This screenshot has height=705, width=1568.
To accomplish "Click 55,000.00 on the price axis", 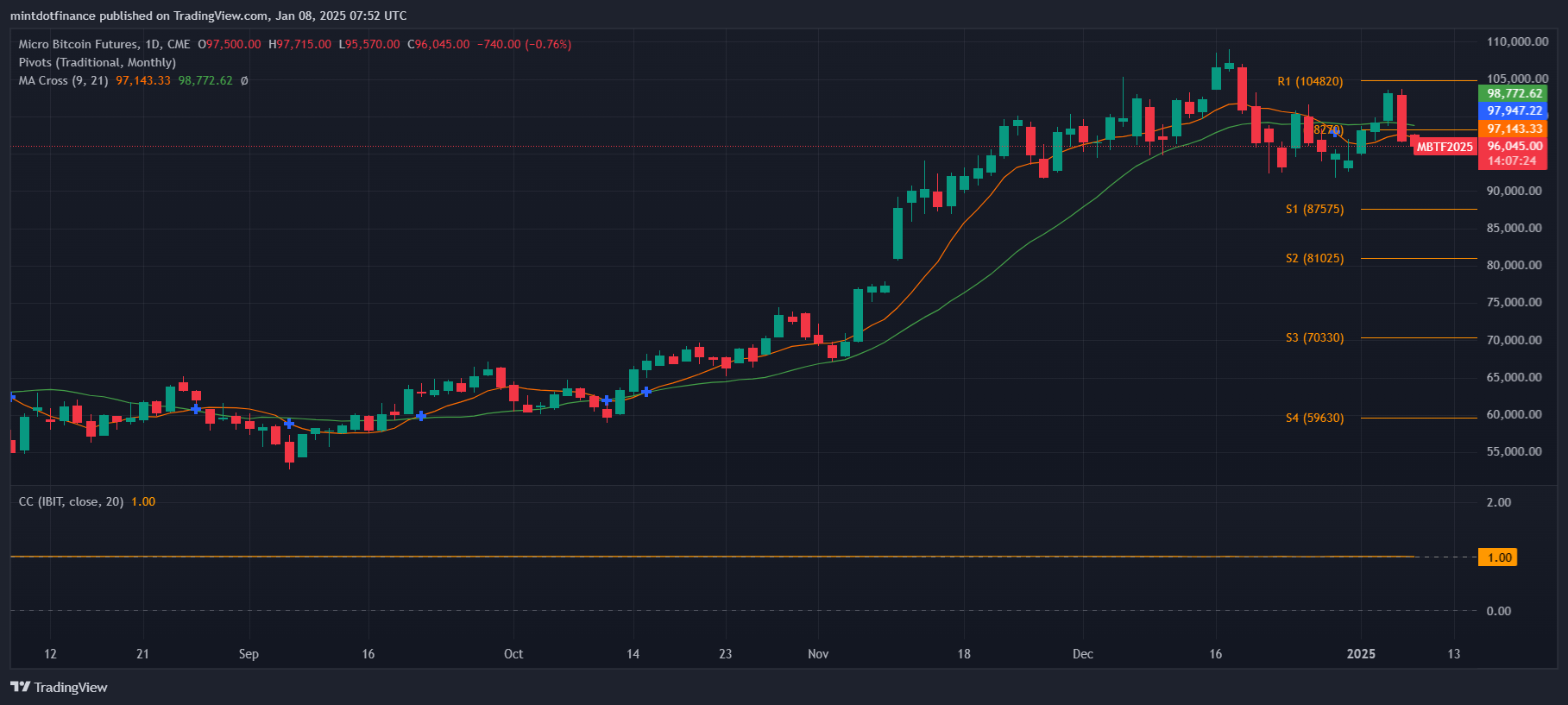I will point(1514,451).
